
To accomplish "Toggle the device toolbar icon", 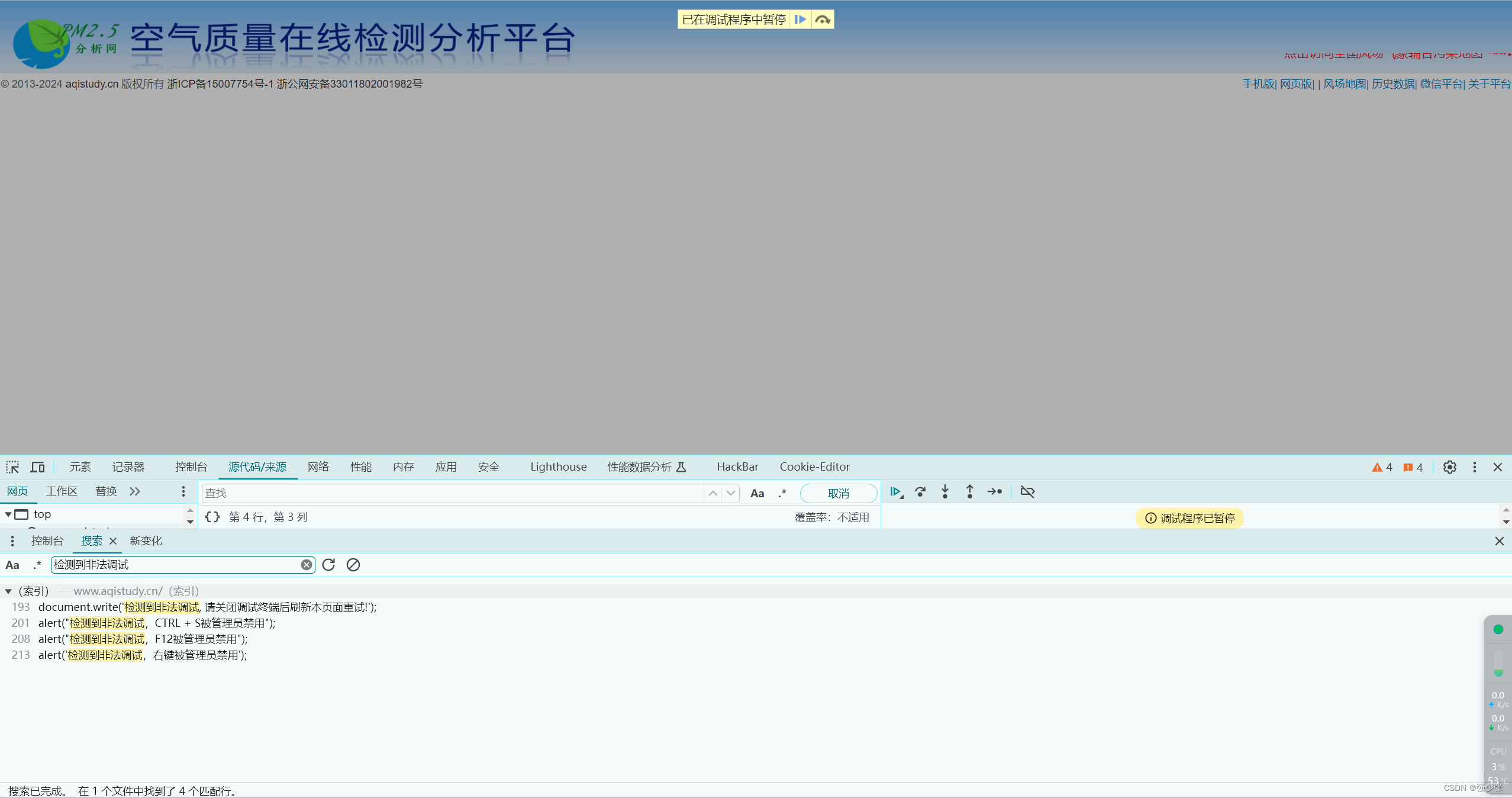I will click(x=37, y=467).
